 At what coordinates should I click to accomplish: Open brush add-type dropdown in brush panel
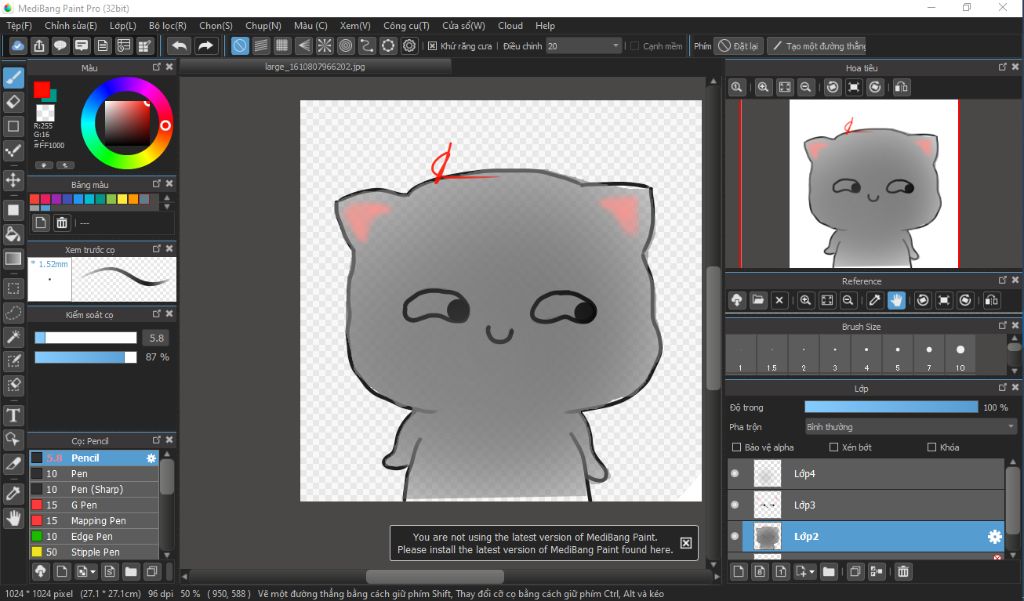tap(93, 572)
